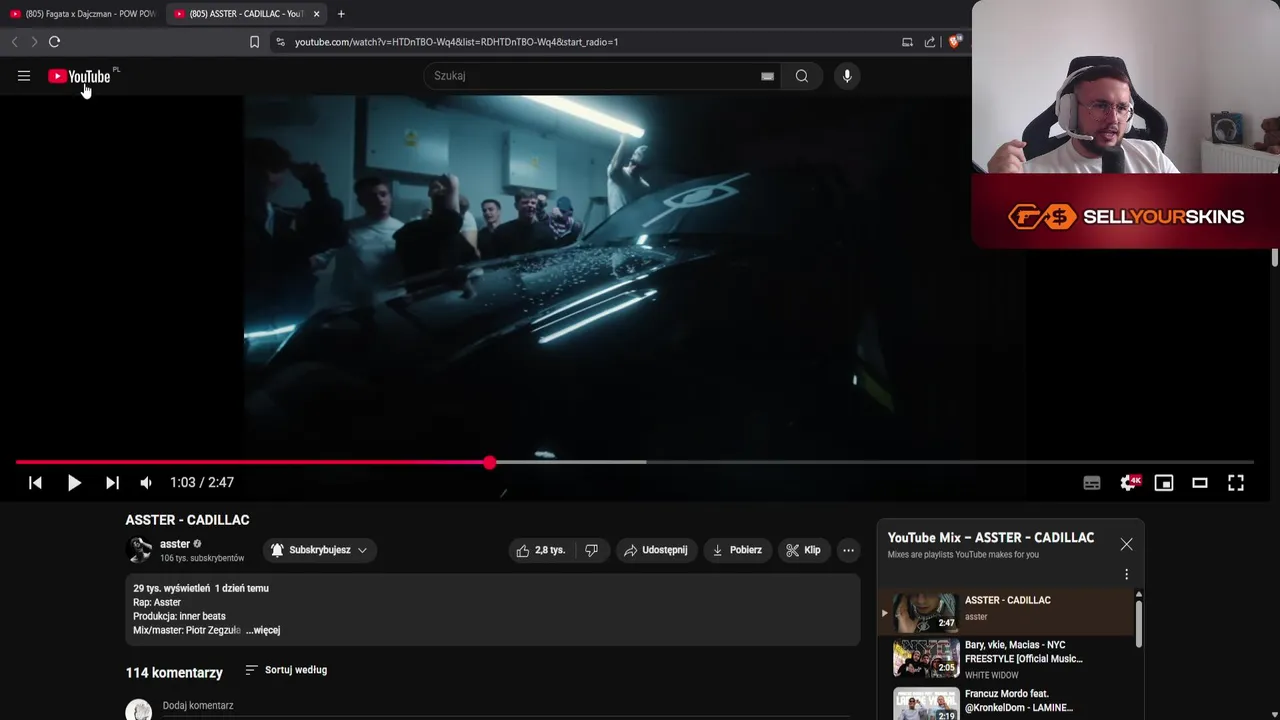The height and width of the screenshot is (720, 1280).
Task: Start voice search with the microphone icon
Action: click(847, 76)
